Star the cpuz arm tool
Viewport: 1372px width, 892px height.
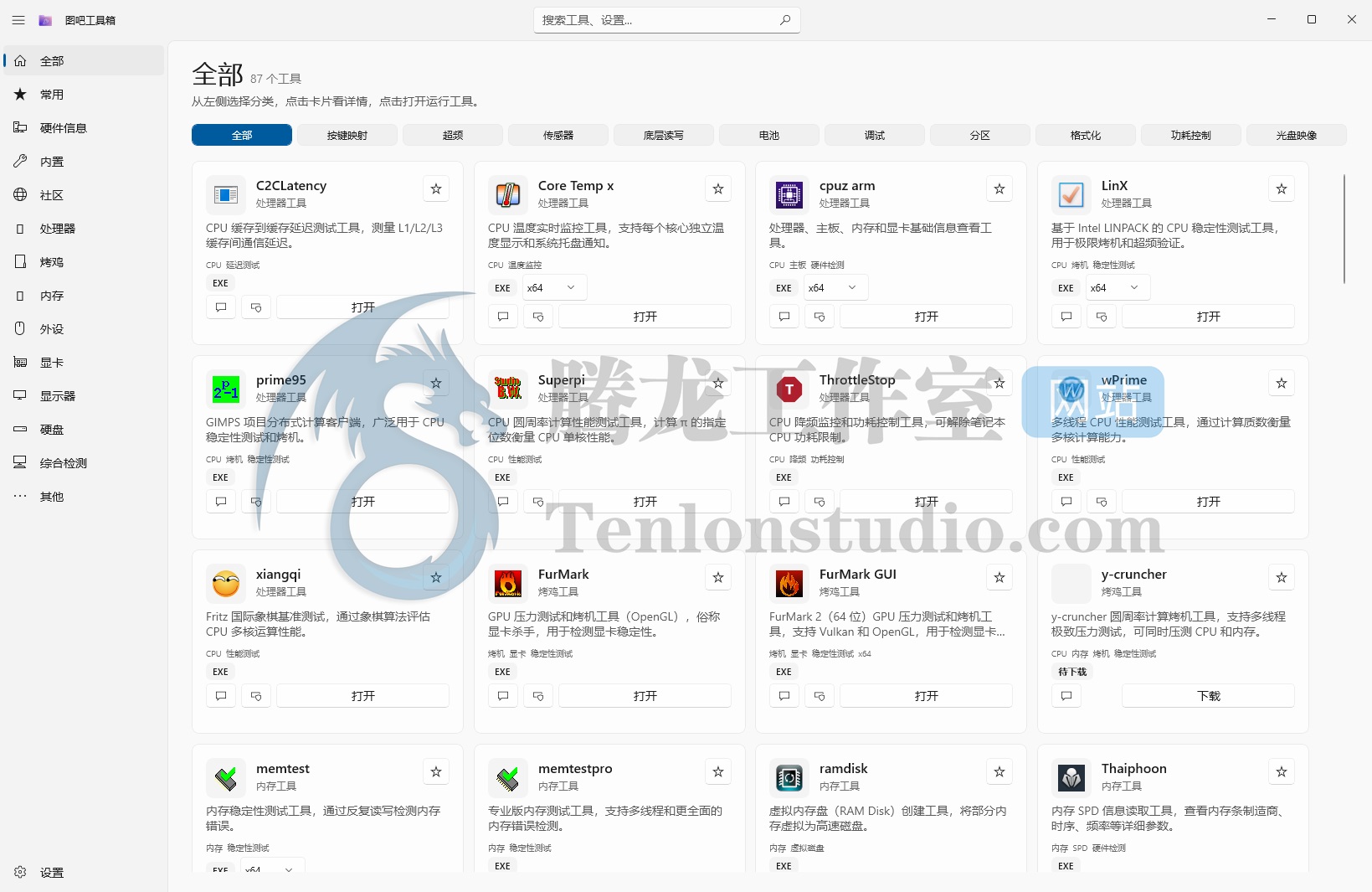pos(999,188)
